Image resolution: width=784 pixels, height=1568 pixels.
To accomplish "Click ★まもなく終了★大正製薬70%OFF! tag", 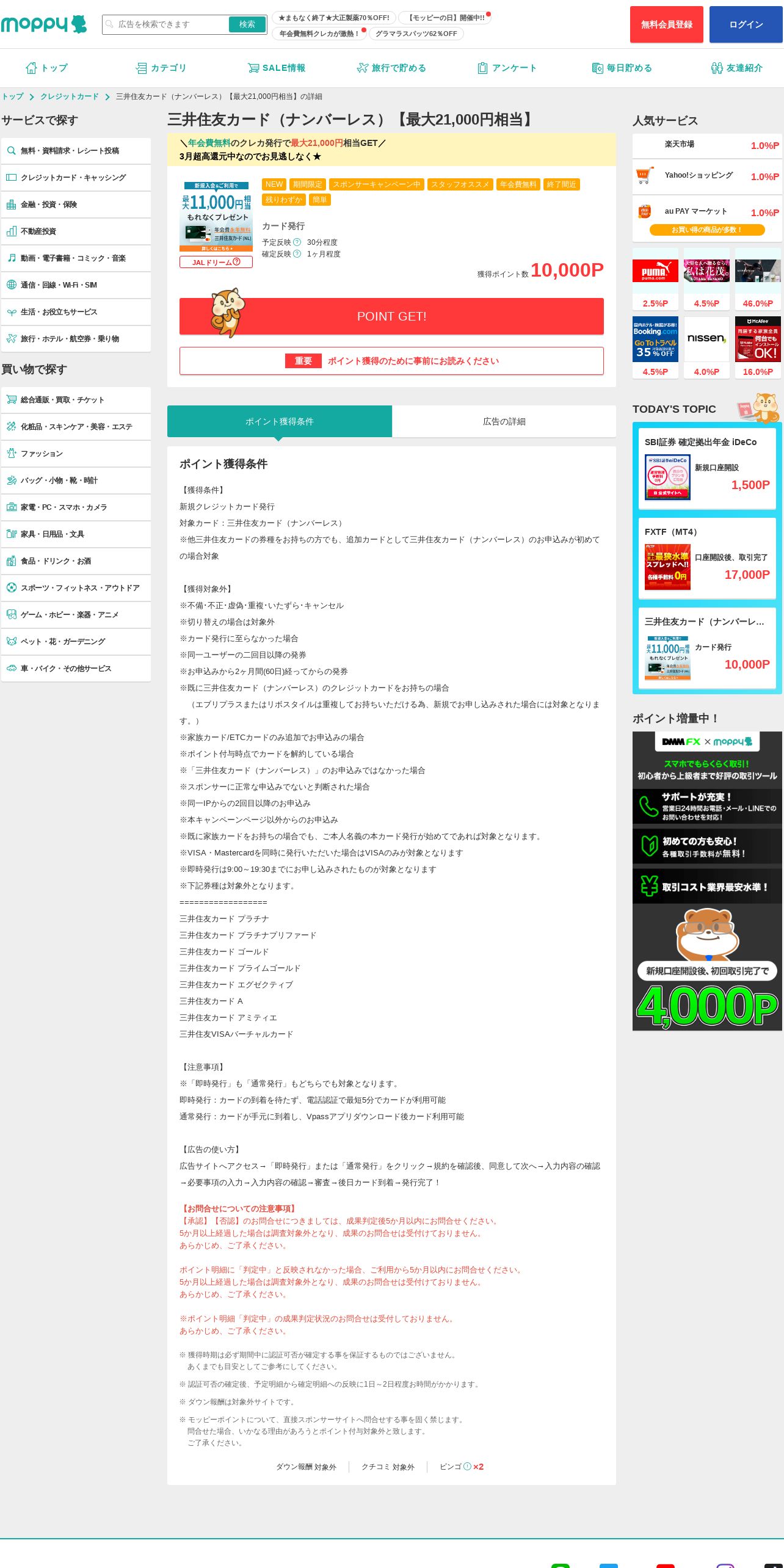I will coord(334,18).
